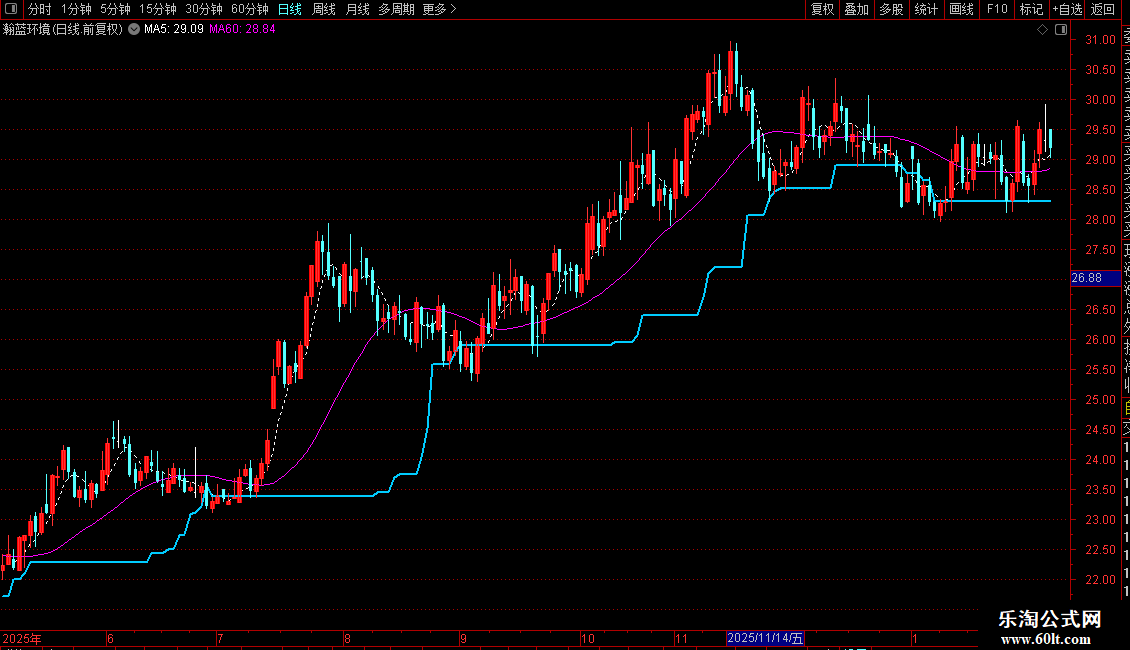1130x650 pixels.
Task: Click the 翰蓝环境(日线,前复权) chart title
Action: [x=63, y=30]
